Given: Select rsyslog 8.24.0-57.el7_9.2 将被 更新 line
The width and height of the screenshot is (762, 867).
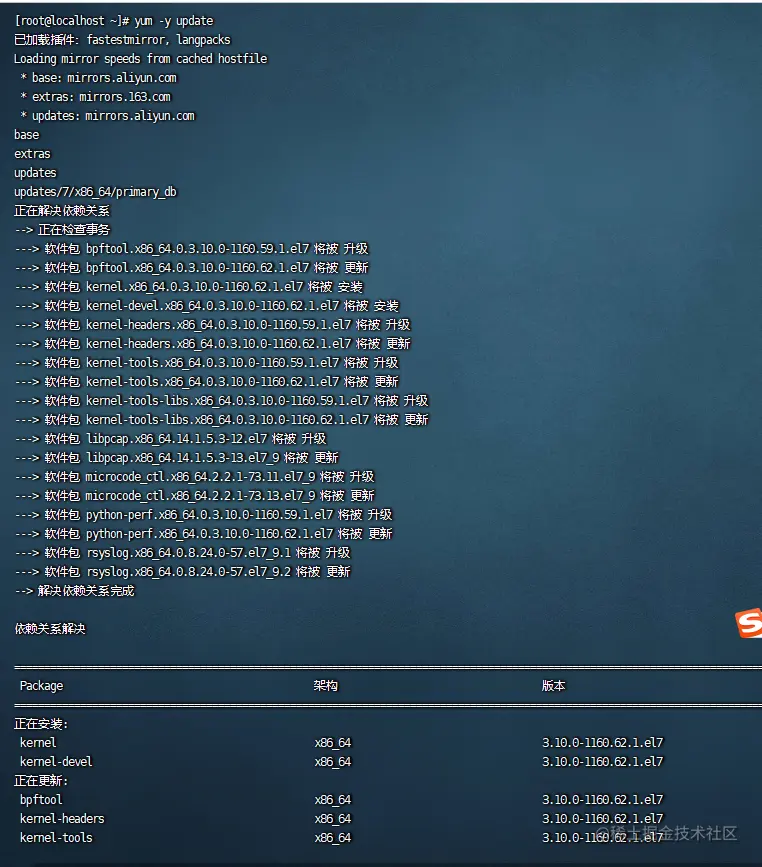Looking at the screenshot, I should tap(182, 572).
